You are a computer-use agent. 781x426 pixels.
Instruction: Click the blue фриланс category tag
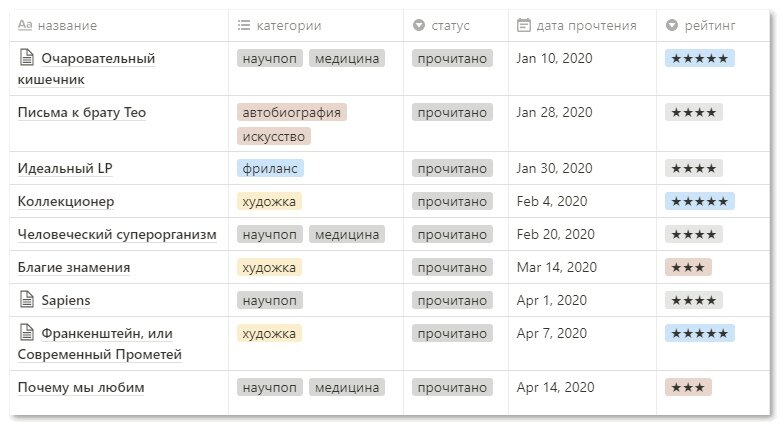tap(270, 169)
